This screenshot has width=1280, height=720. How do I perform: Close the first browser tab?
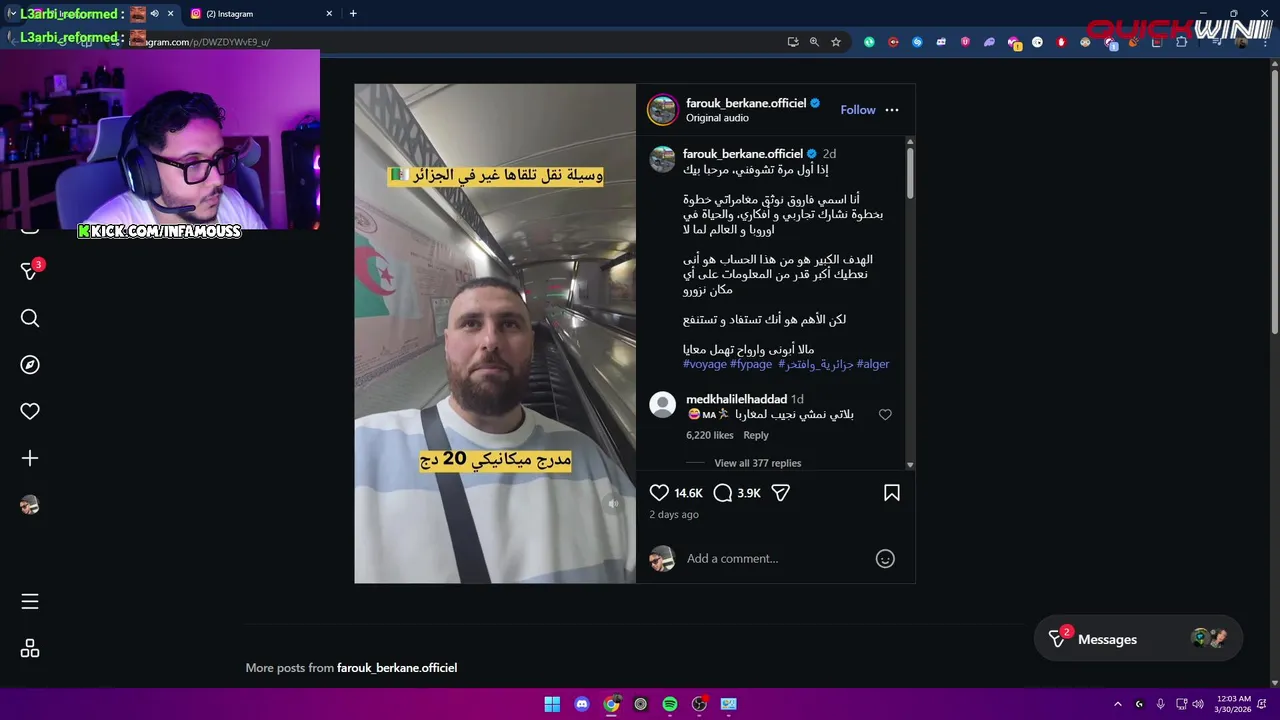pos(170,14)
